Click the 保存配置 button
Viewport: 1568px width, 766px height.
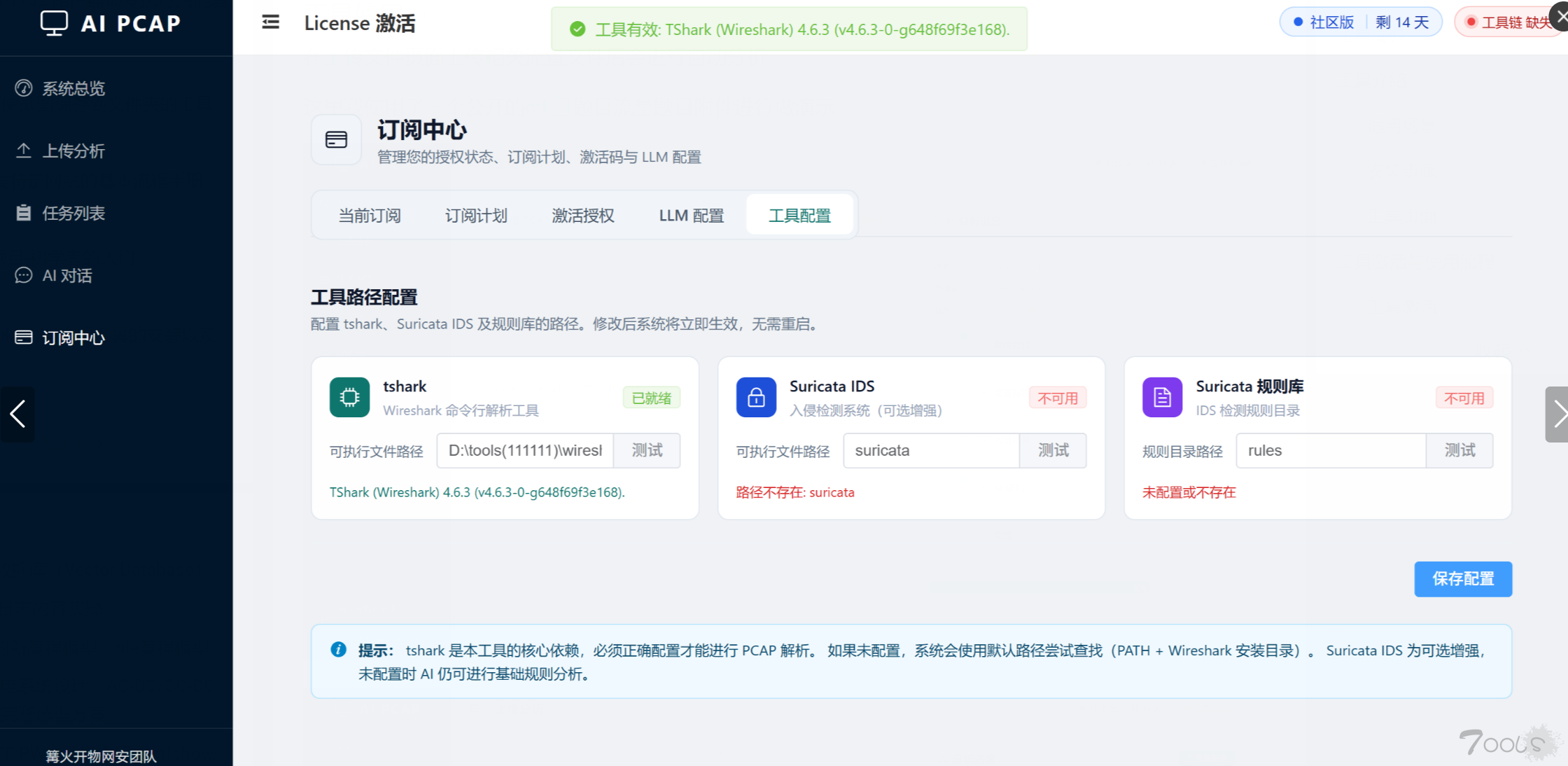1463,578
